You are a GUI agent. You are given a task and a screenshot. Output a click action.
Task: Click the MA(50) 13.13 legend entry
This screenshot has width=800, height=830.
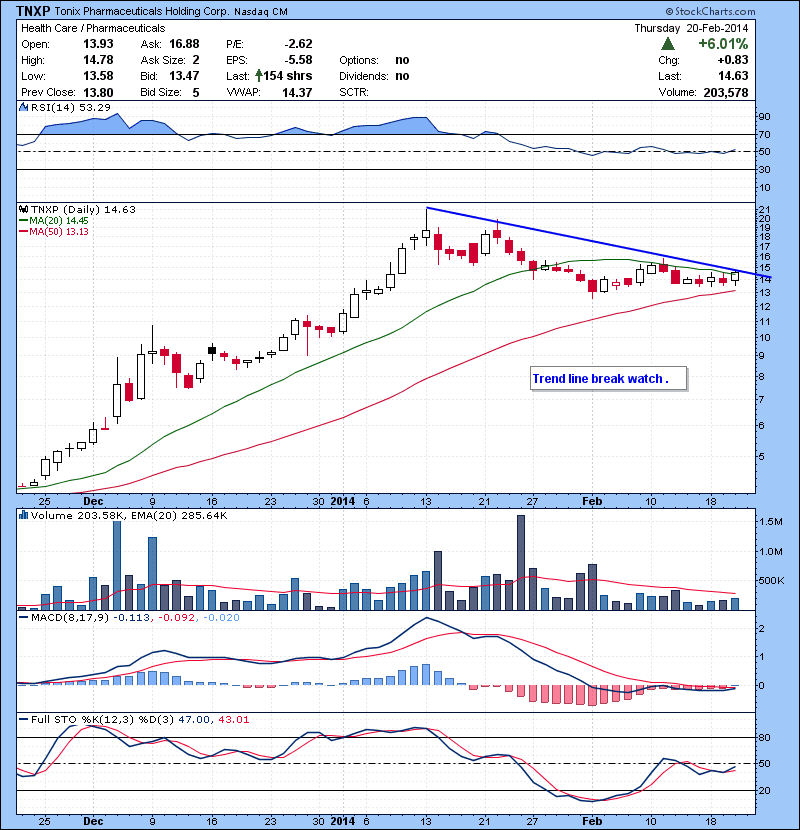click(x=54, y=232)
